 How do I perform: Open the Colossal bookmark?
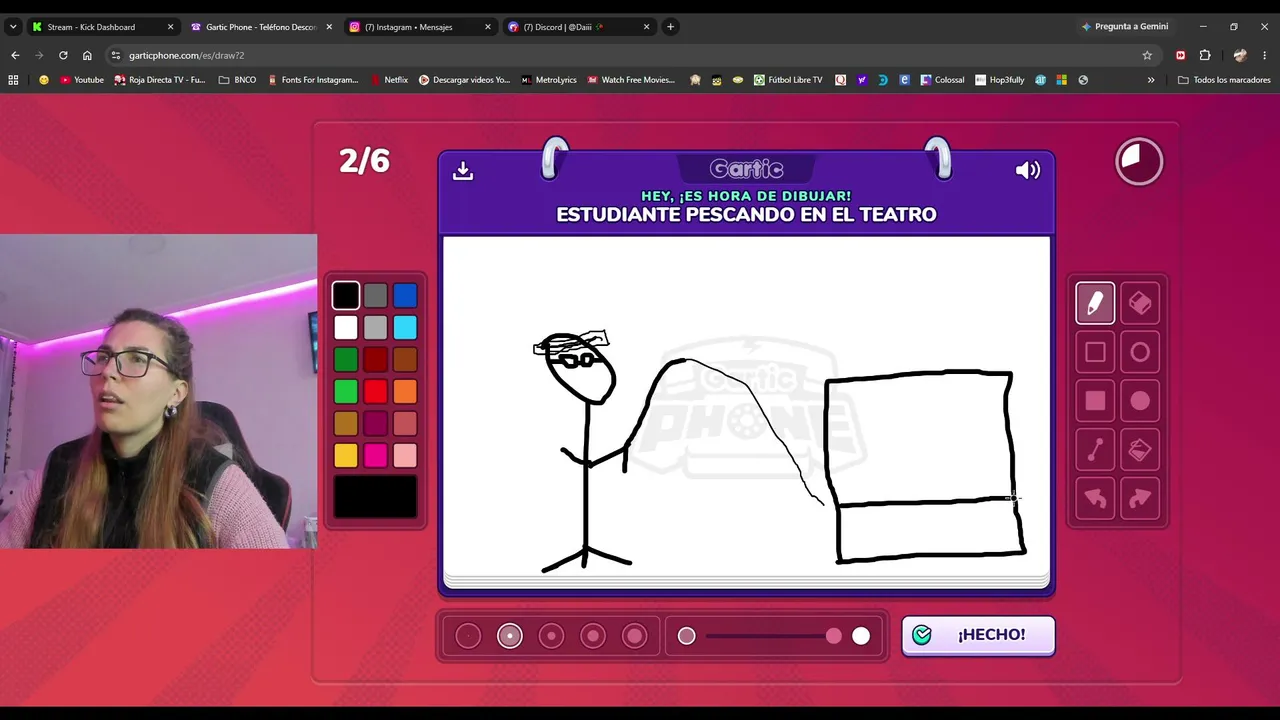(942, 80)
